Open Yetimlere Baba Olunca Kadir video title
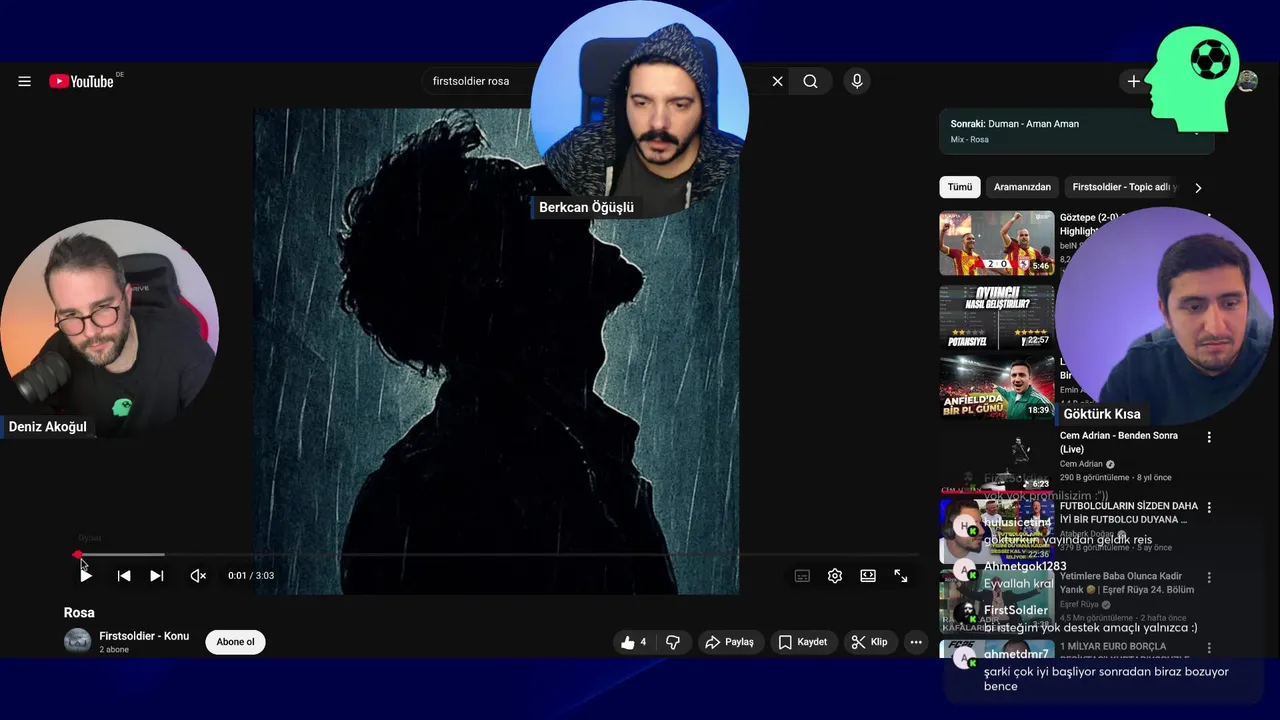 [x=1127, y=582]
